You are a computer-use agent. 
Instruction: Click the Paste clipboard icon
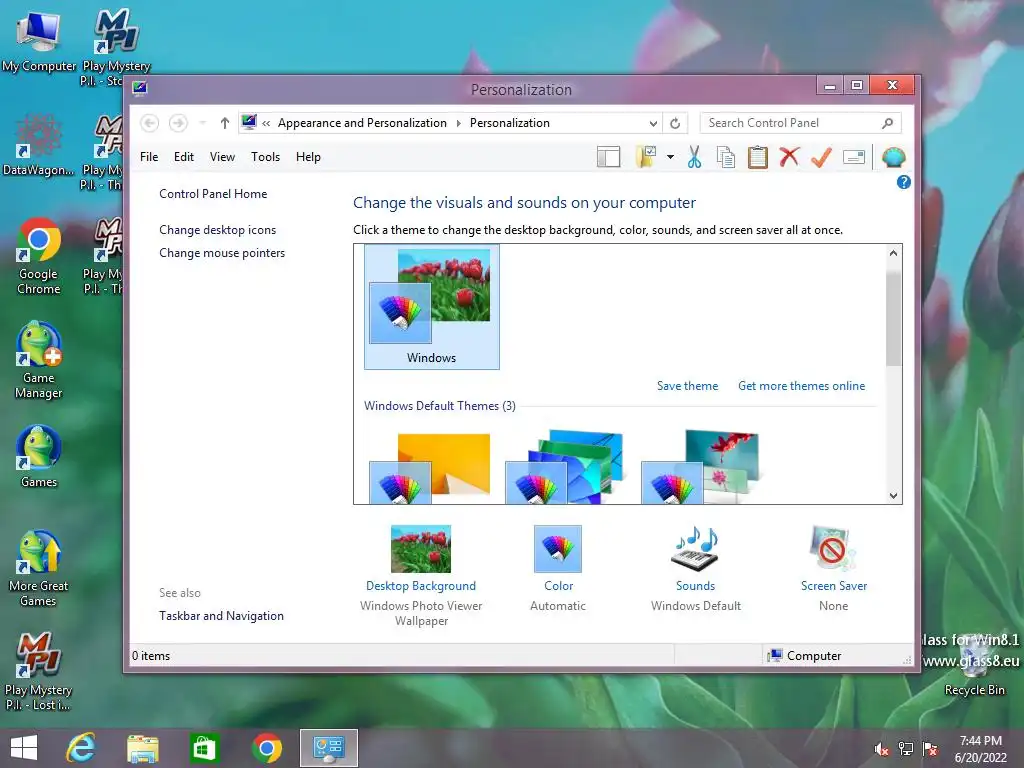pos(758,157)
